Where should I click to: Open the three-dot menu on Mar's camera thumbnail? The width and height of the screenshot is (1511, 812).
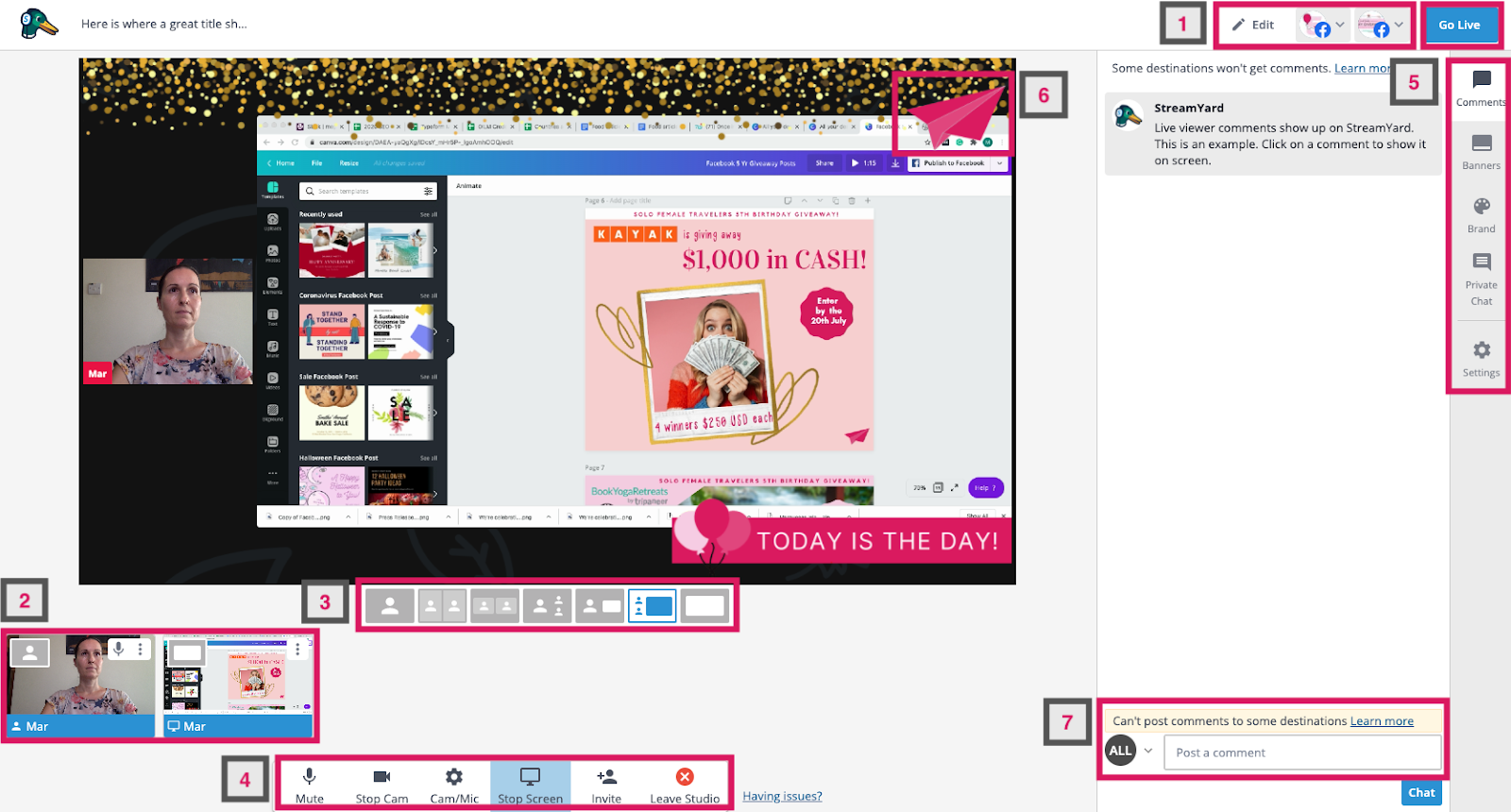[141, 650]
